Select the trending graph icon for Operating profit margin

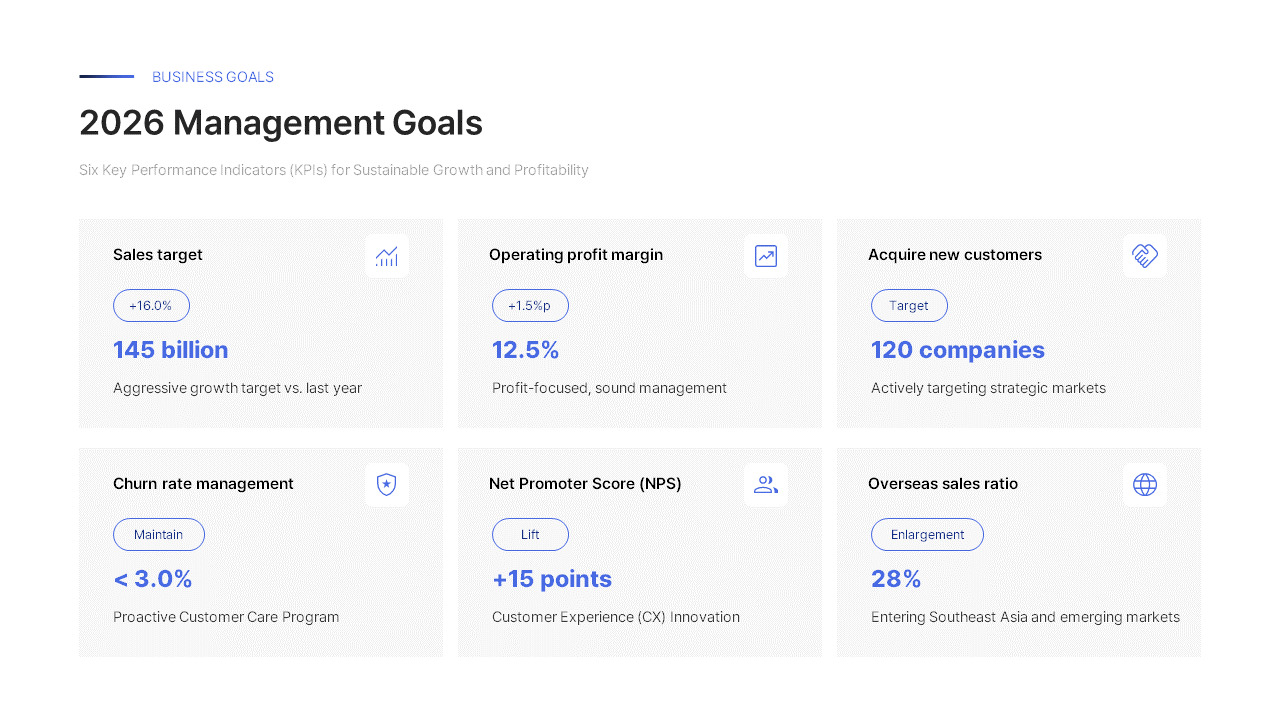pos(765,256)
